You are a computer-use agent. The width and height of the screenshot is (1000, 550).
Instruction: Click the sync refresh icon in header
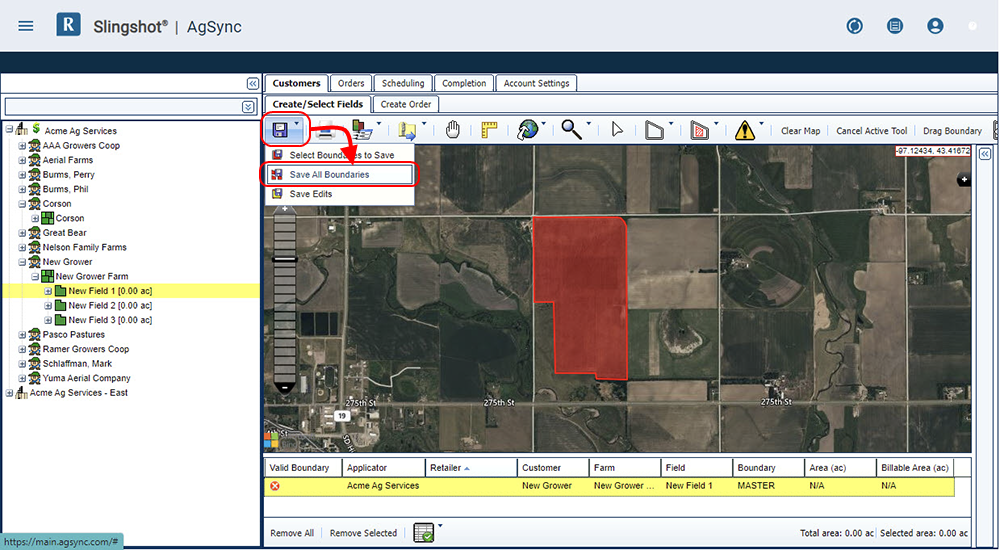855,26
